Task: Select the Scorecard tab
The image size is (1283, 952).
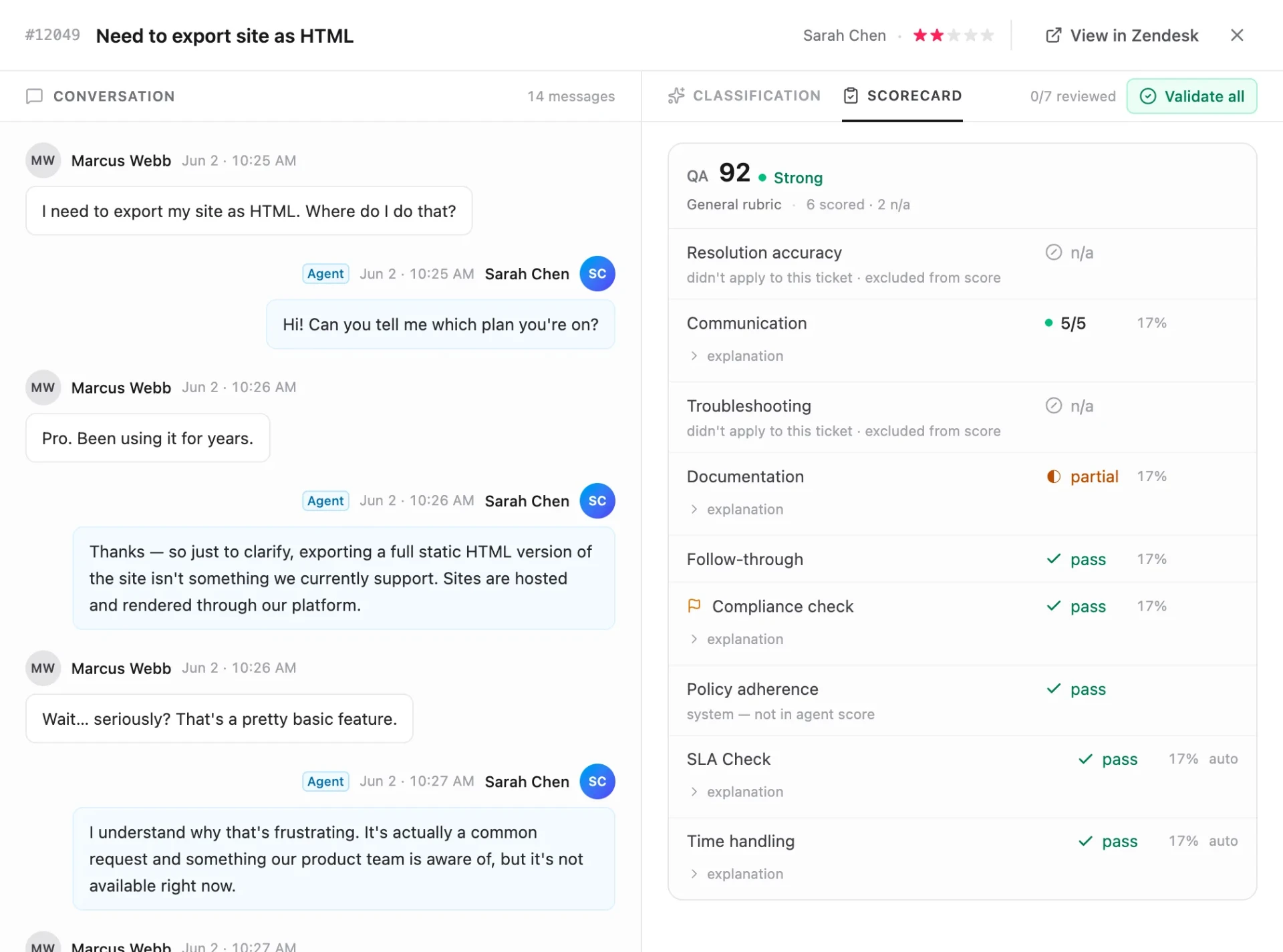Action: point(902,96)
